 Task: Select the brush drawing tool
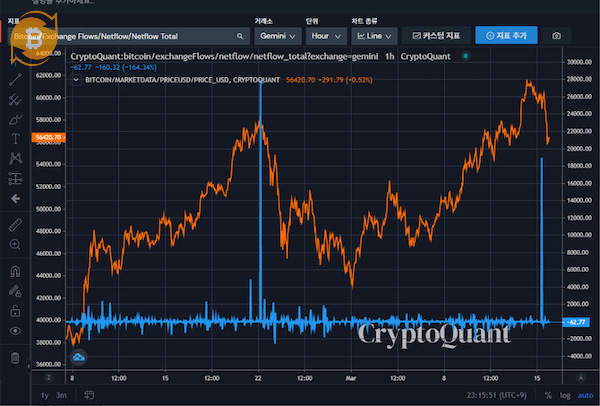point(15,119)
